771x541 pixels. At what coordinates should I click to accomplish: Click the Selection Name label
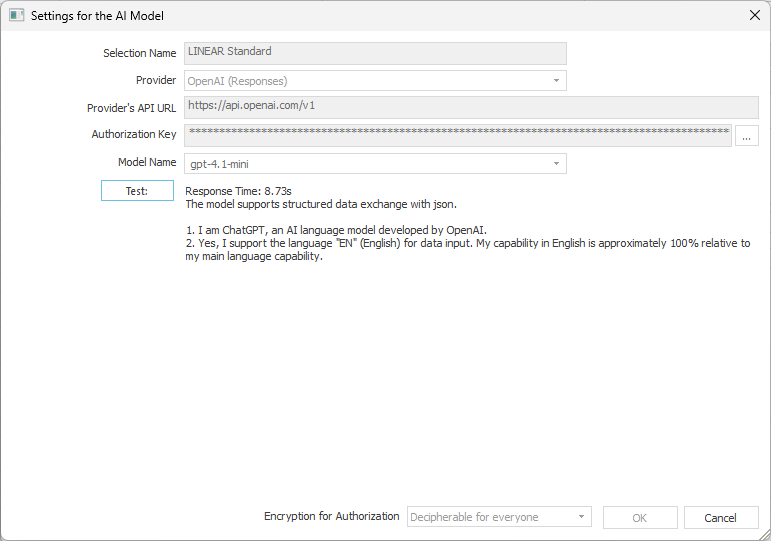(x=140, y=53)
